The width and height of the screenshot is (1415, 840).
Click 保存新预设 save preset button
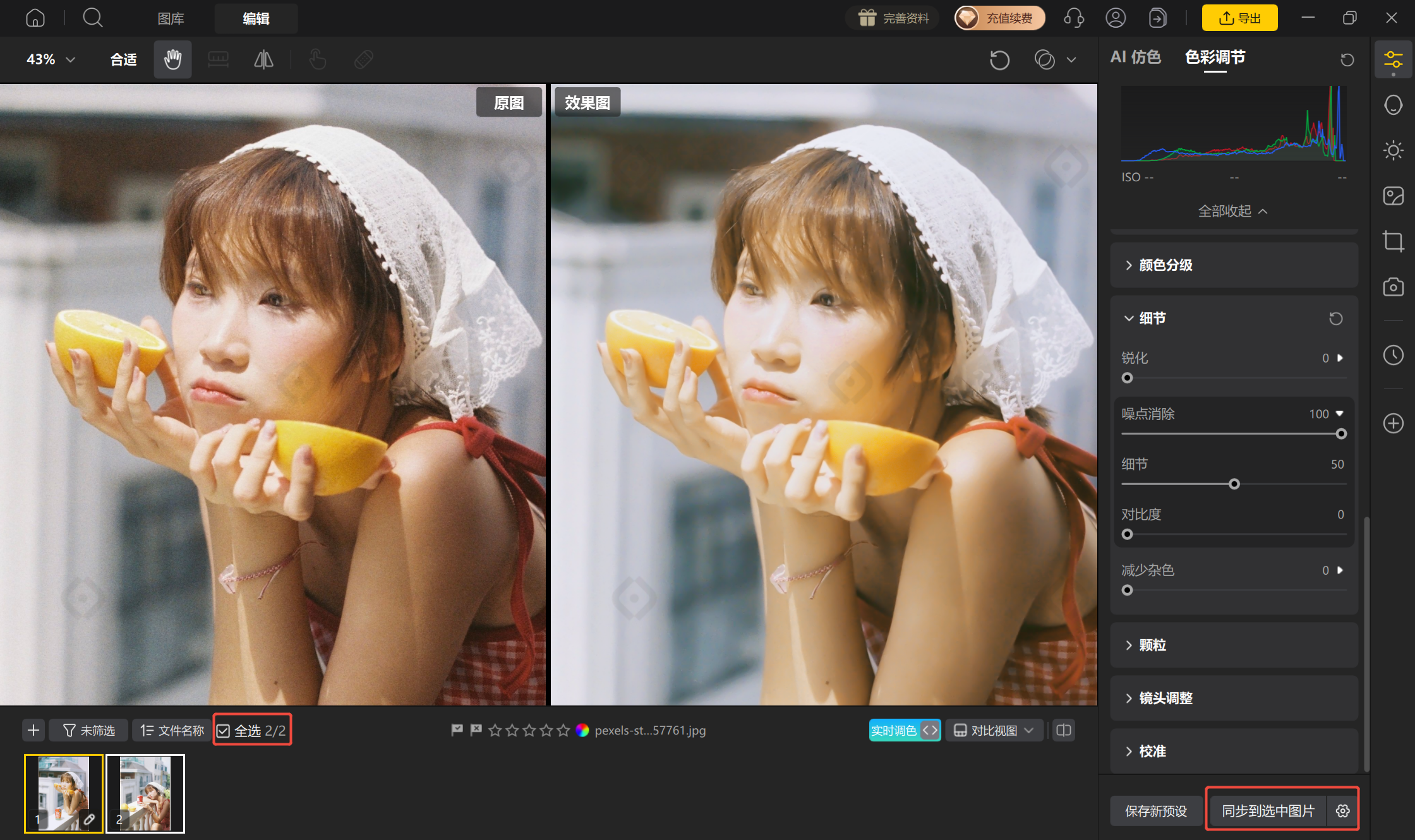(1156, 811)
